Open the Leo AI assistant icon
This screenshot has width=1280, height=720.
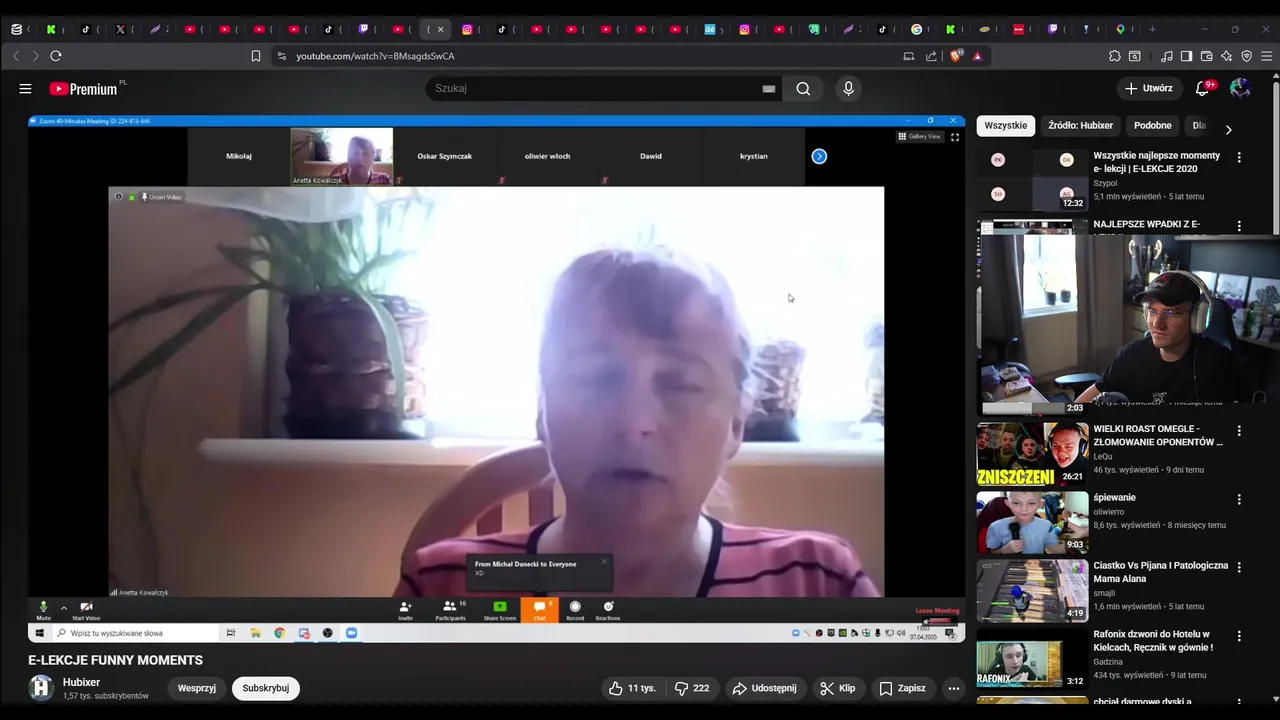[1227, 56]
